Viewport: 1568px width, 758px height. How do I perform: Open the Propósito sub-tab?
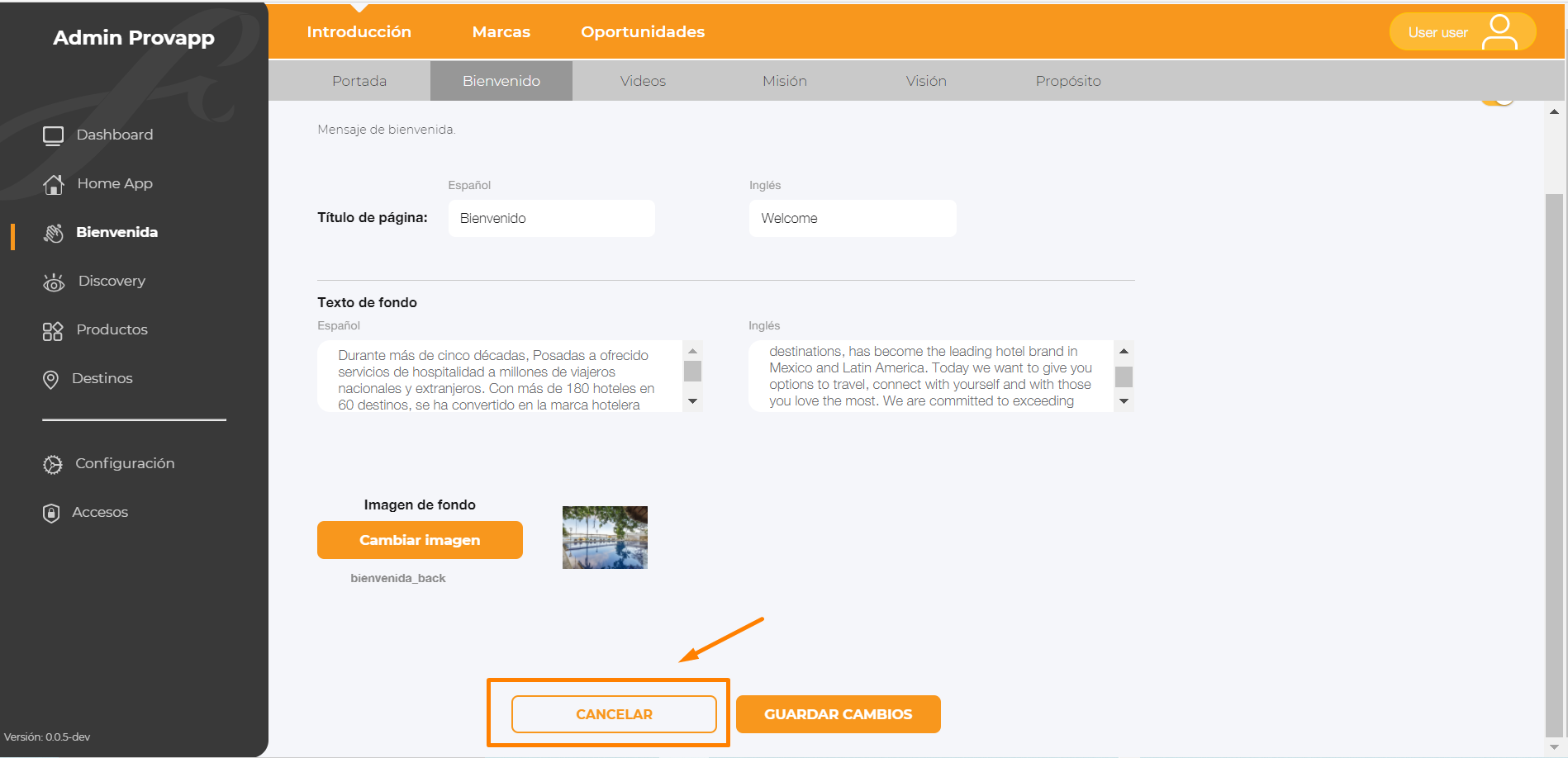pyautogui.click(x=1068, y=81)
